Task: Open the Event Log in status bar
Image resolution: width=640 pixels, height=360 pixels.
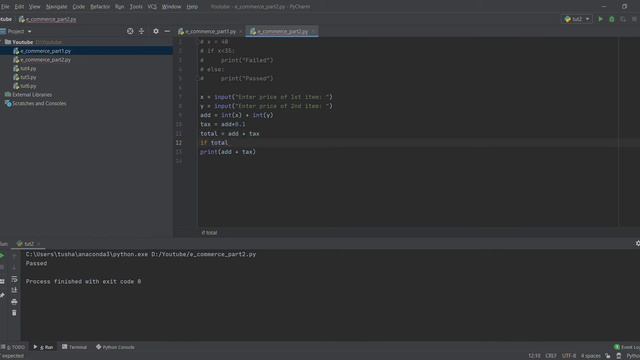Action: pyautogui.click(x=627, y=347)
